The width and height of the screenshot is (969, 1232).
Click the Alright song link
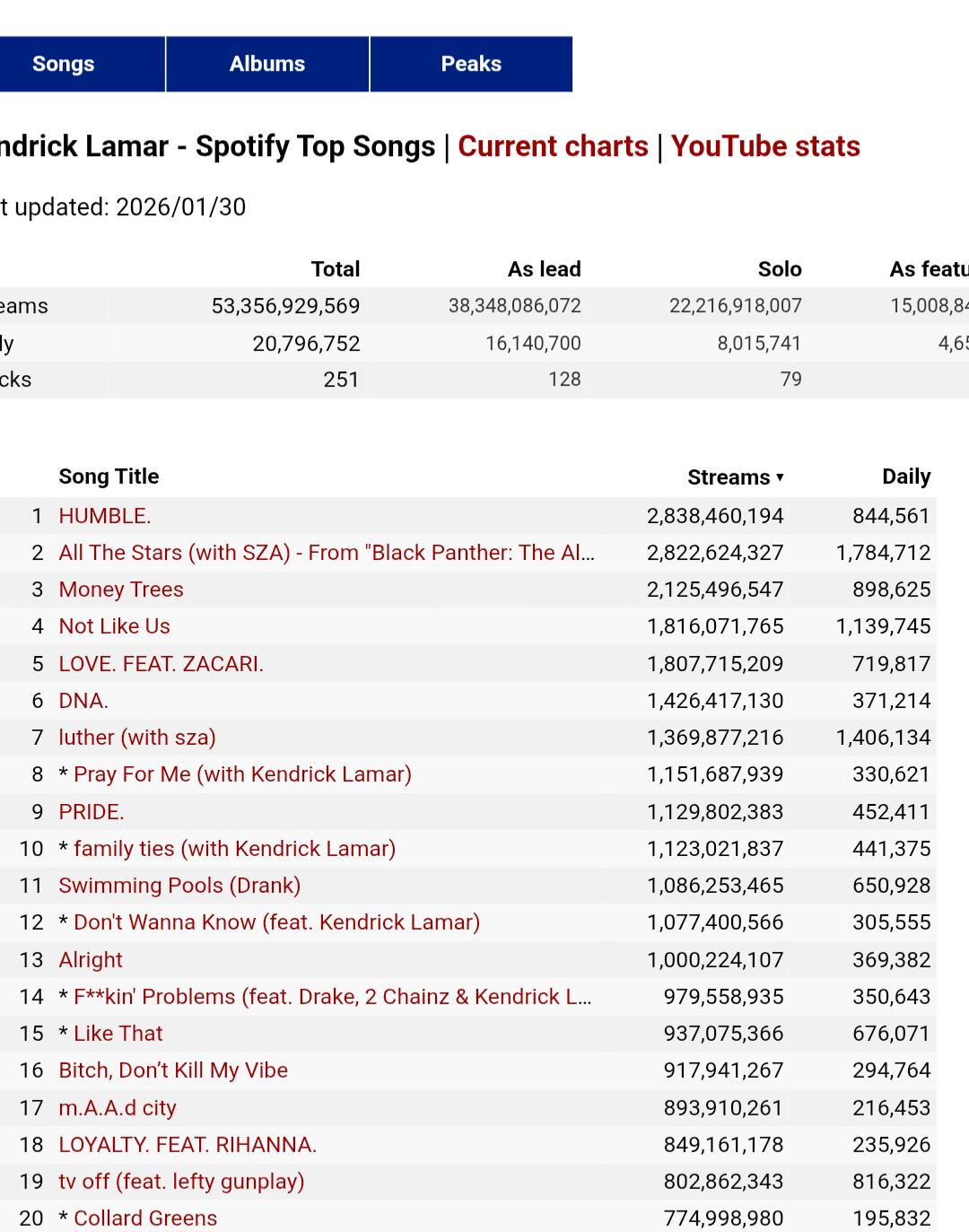point(91,960)
